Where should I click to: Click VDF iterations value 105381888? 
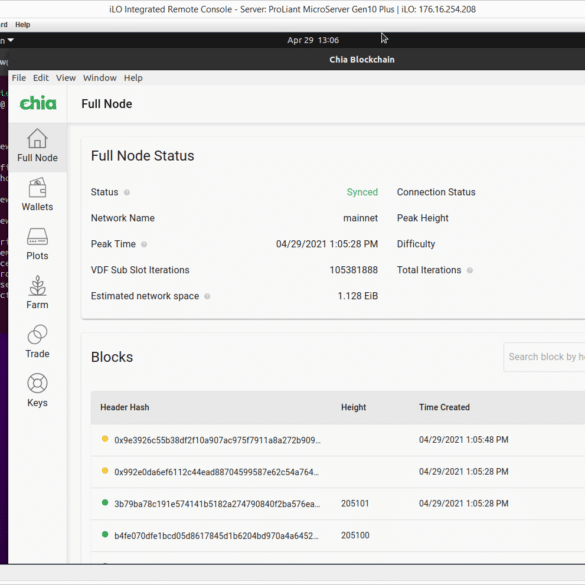(x=353, y=270)
